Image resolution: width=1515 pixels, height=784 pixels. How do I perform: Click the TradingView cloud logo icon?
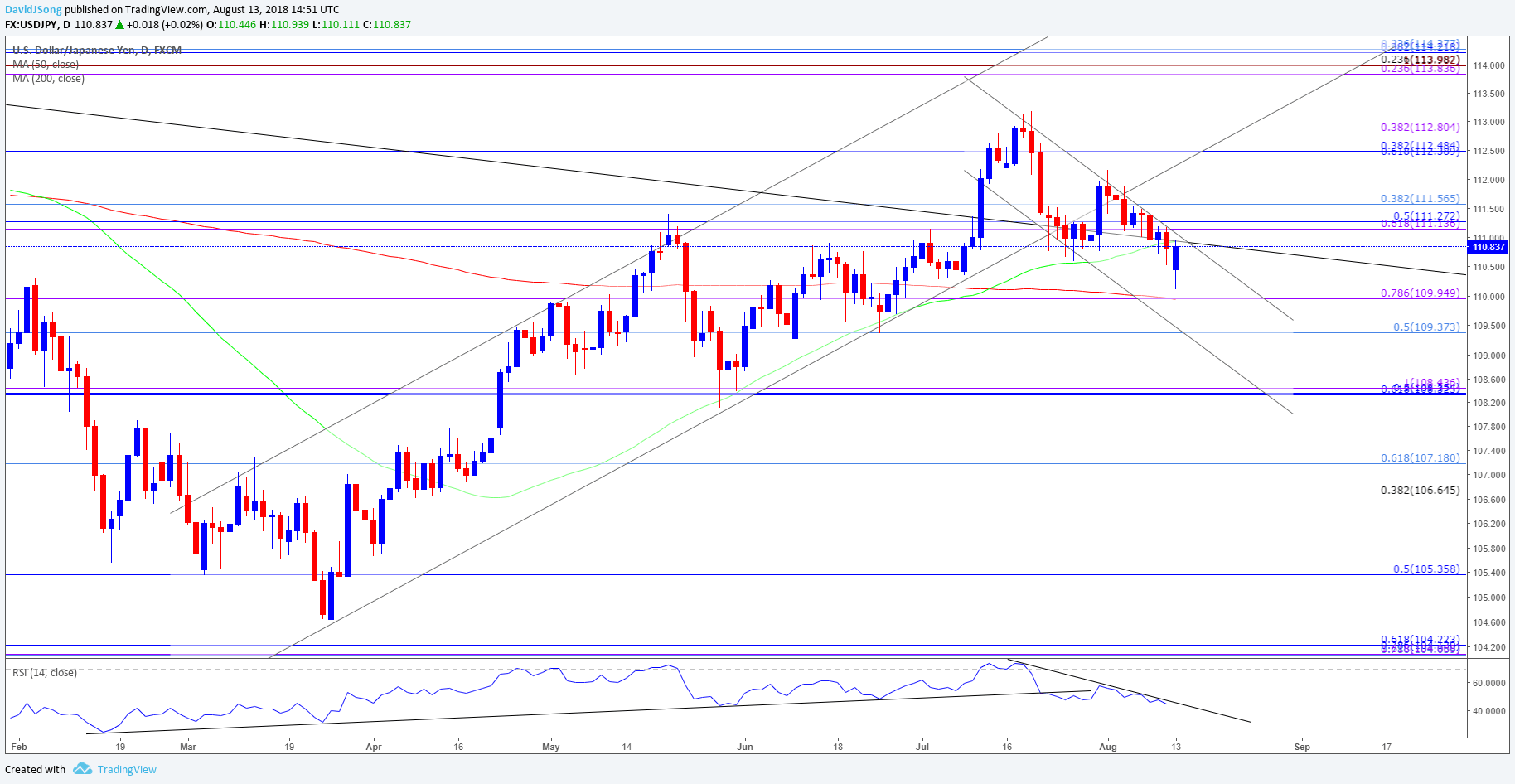tap(82, 769)
